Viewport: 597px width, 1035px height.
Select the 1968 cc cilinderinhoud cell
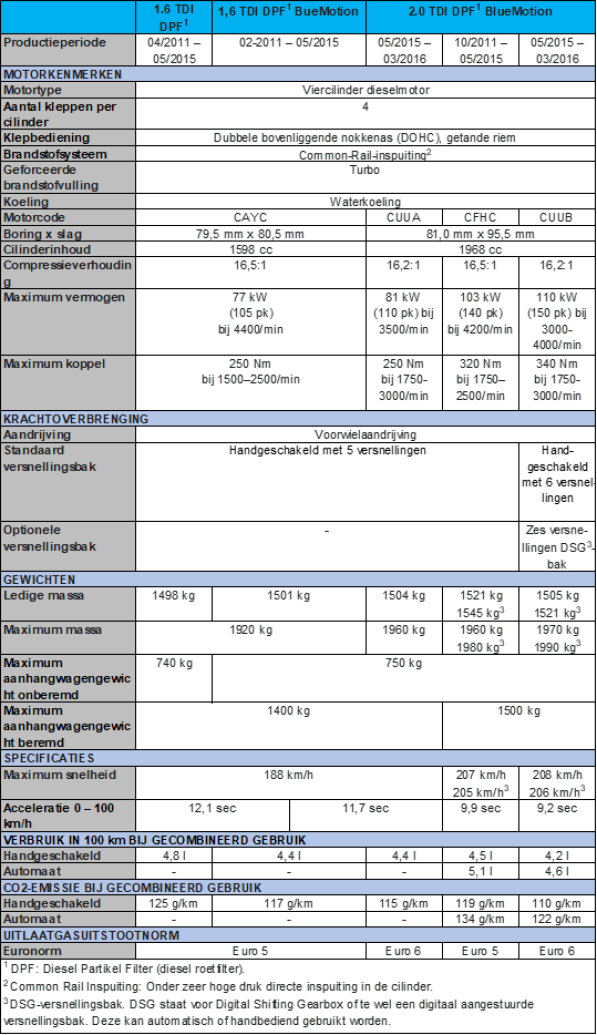coord(480,250)
